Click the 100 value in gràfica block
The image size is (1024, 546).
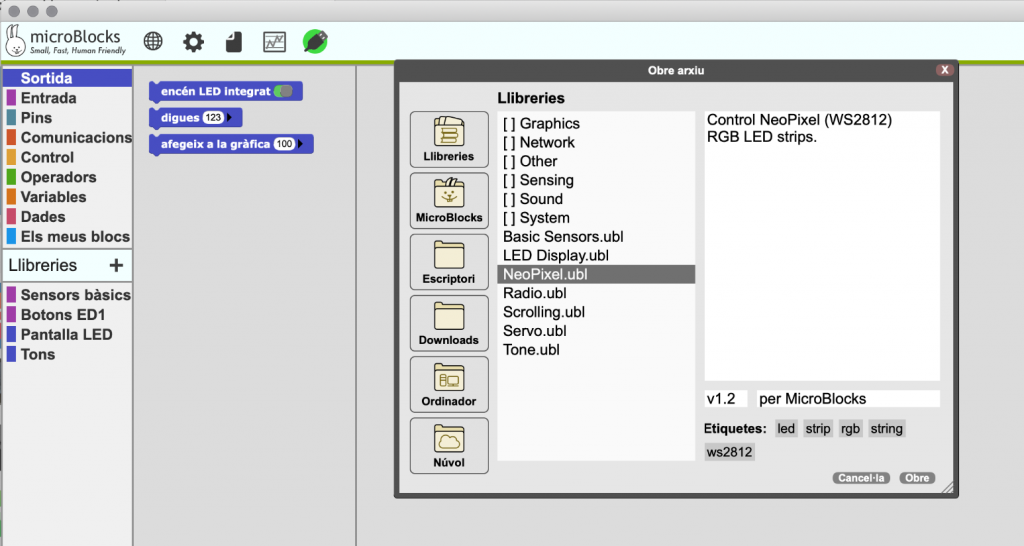pos(284,144)
